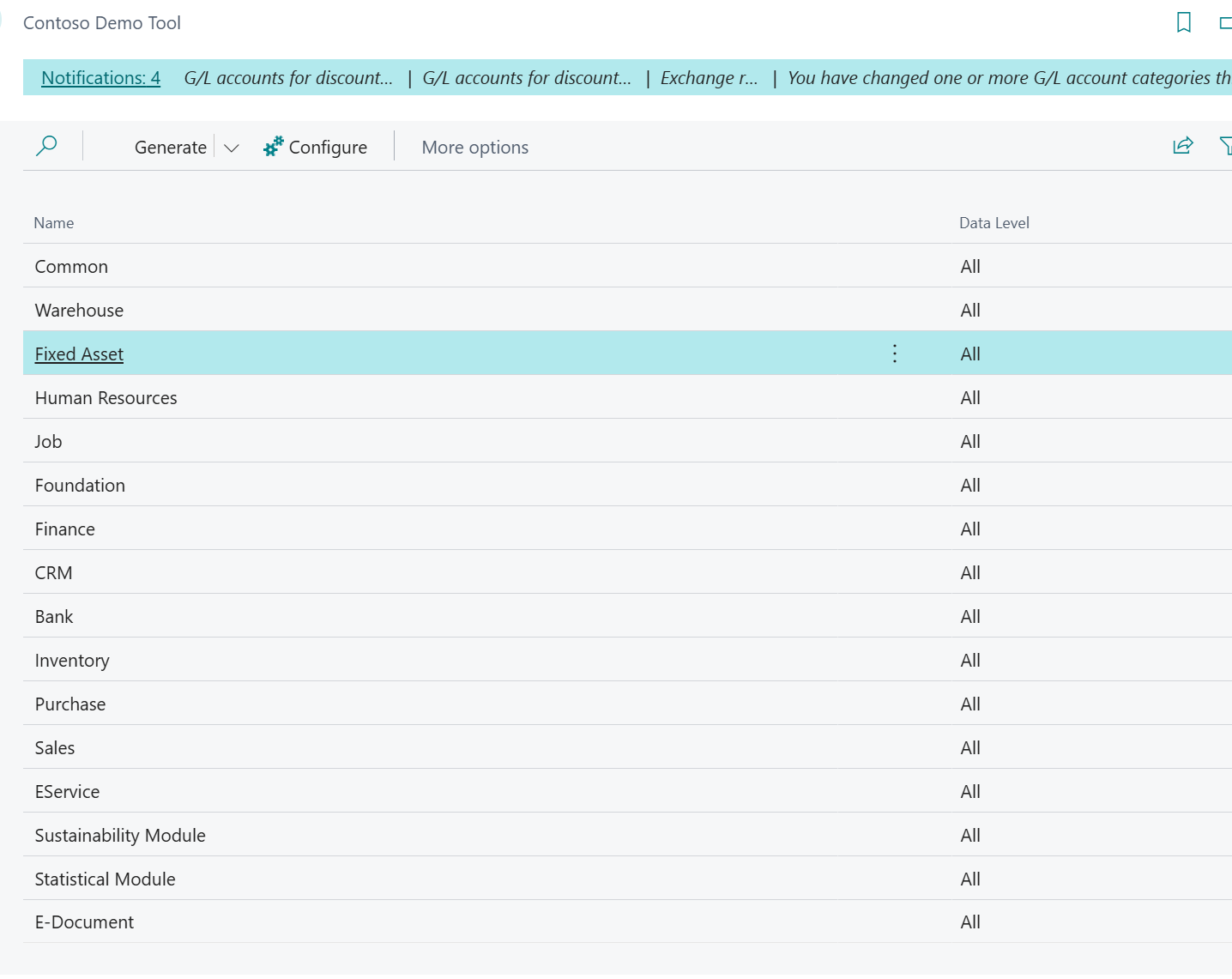This screenshot has width=1232, height=979.
Task: Select the Sustainability Module row
Action: pos(120,835)
